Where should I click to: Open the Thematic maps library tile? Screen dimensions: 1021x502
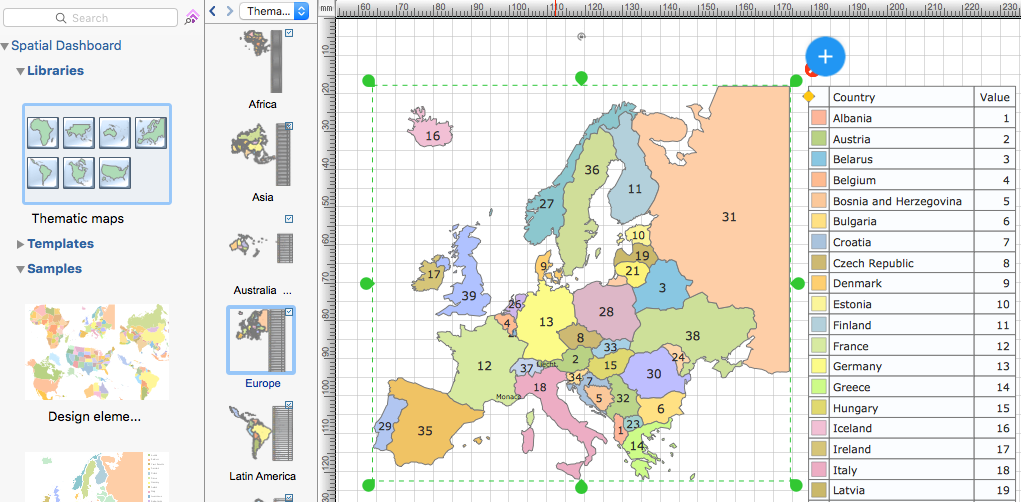[x=97, y=154]
